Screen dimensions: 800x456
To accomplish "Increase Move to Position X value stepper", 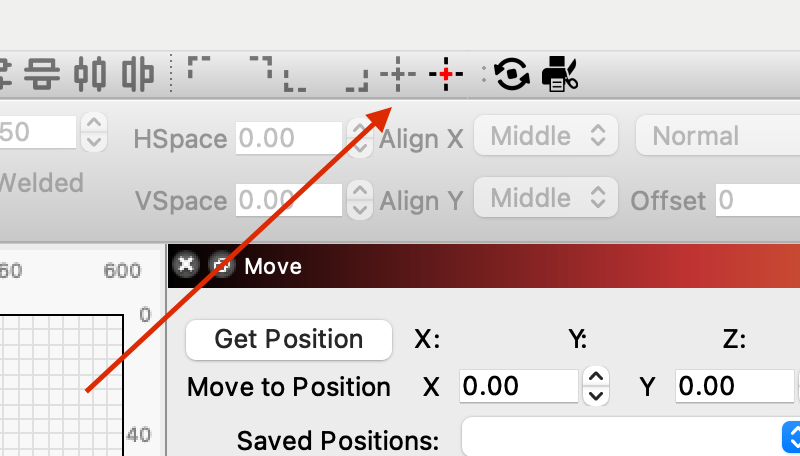I will (x=596, y=377).
